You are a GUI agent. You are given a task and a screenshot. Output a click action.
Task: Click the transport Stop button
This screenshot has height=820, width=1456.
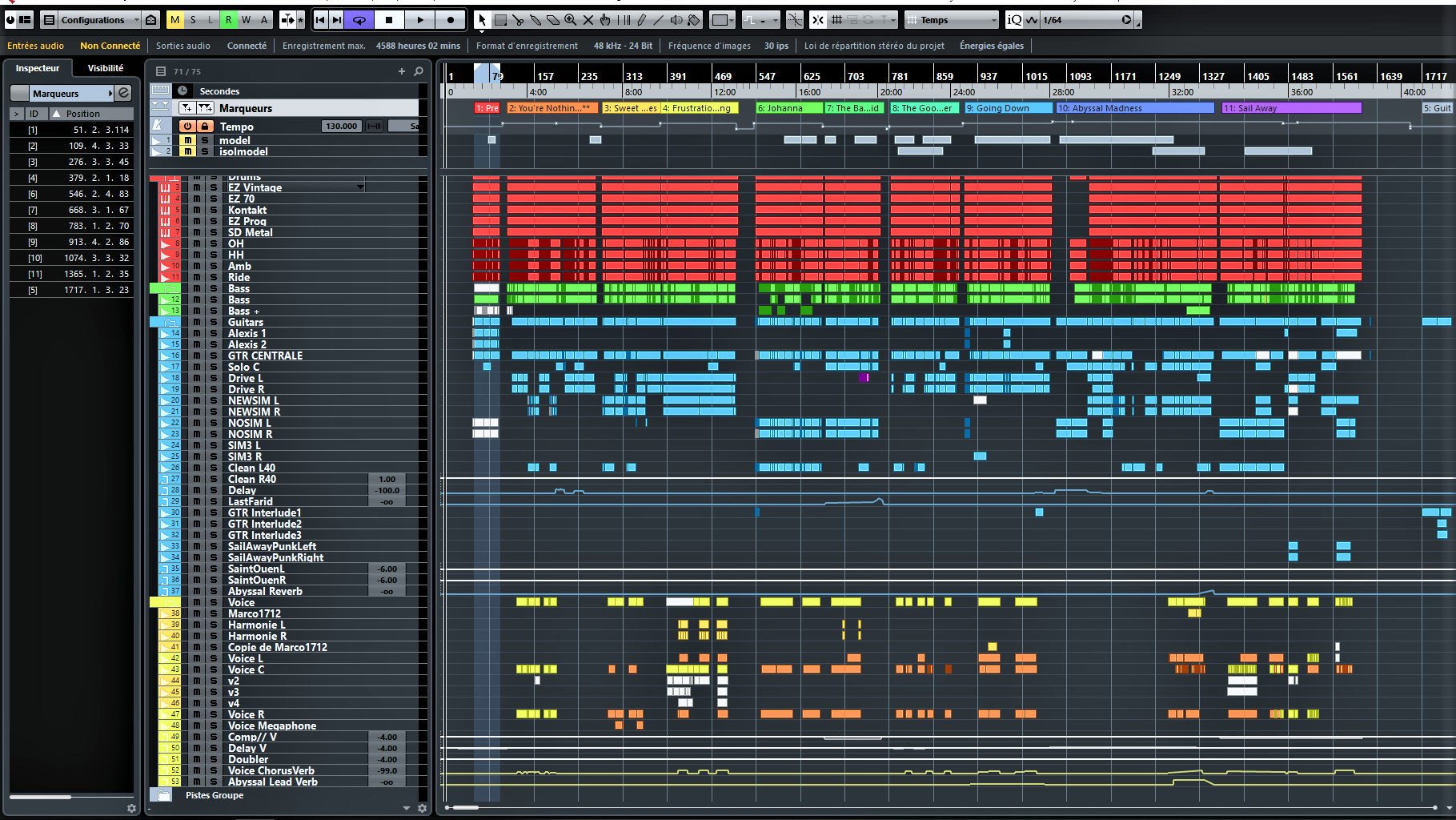tap(389, 20)
